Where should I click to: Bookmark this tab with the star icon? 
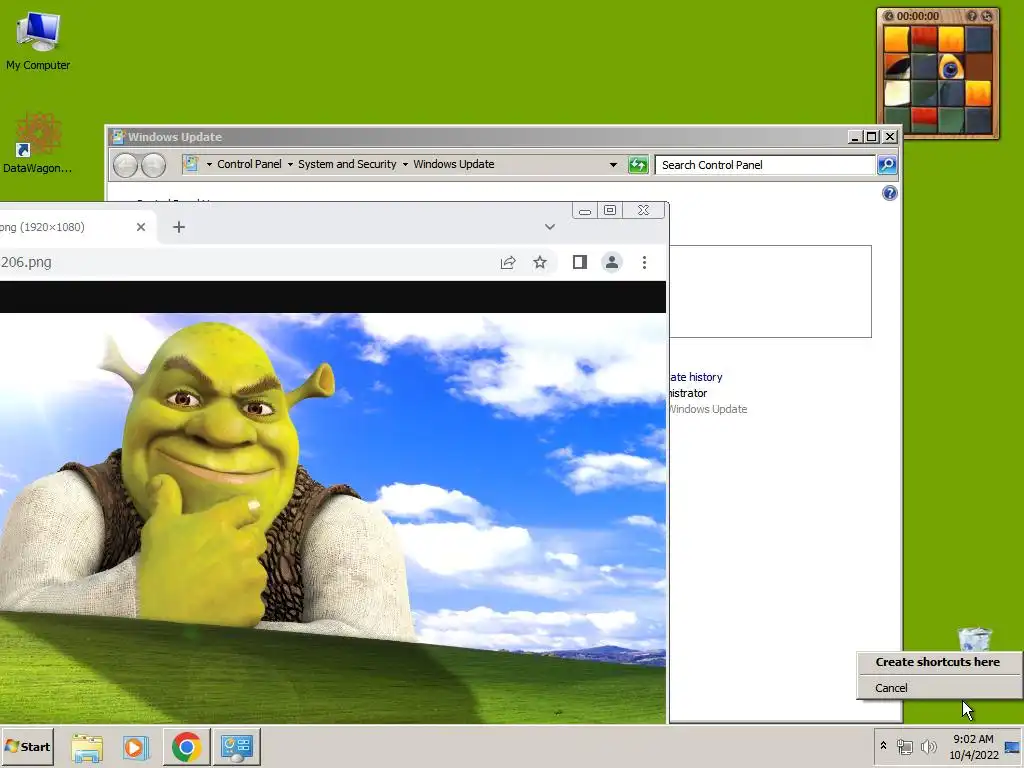[x=539, y=263]
